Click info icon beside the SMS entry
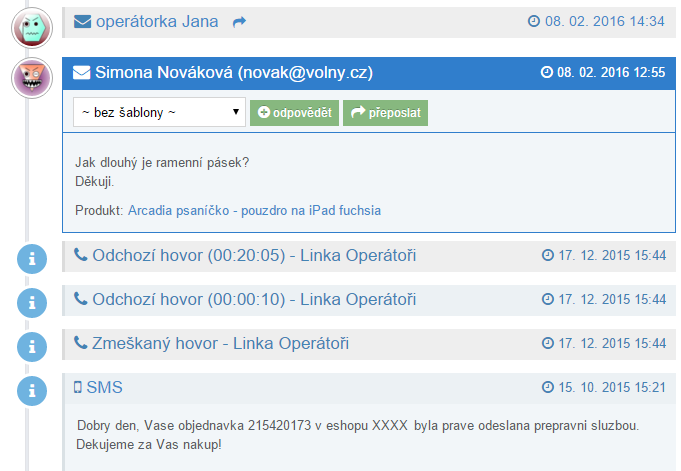This screenshot has height=471, width=681. pos(33,391)
